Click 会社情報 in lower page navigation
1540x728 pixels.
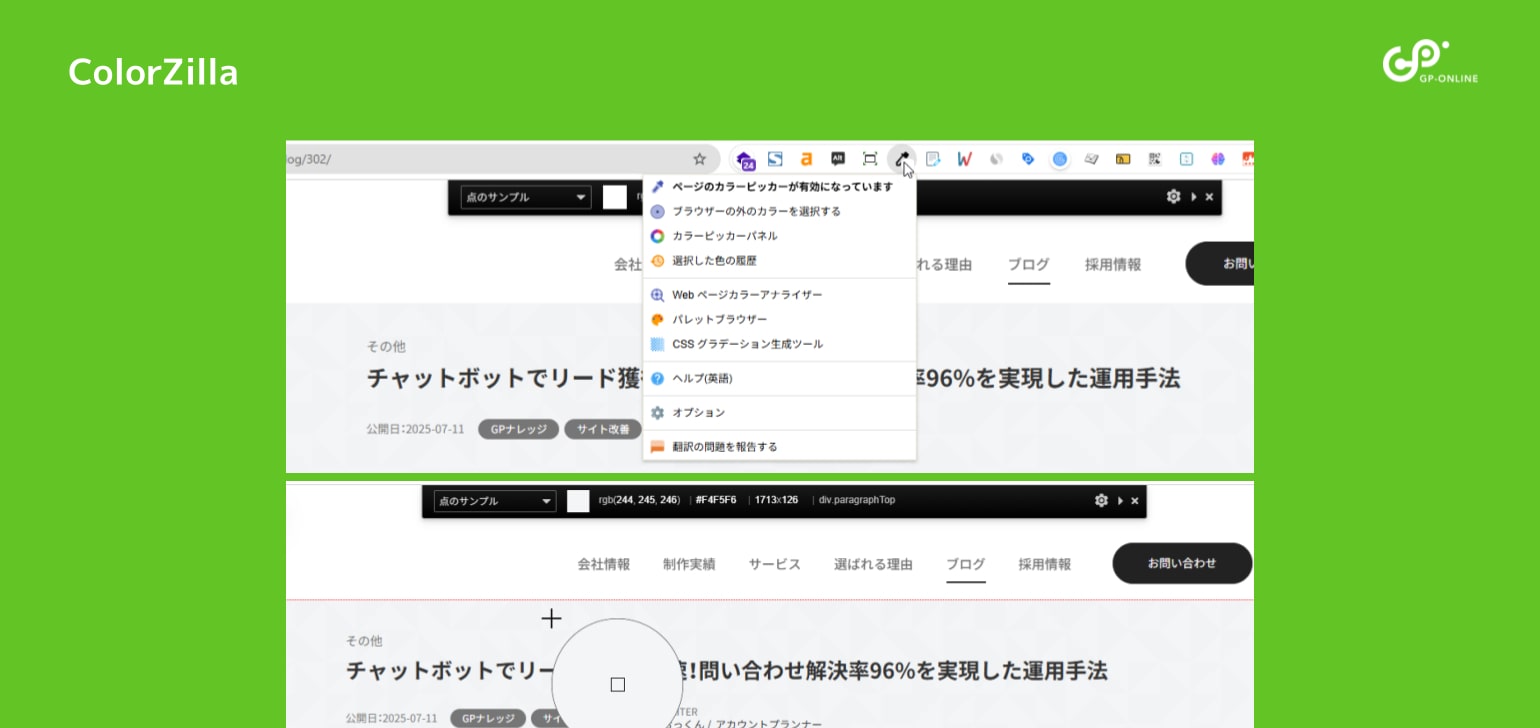[x=604, y=564]
